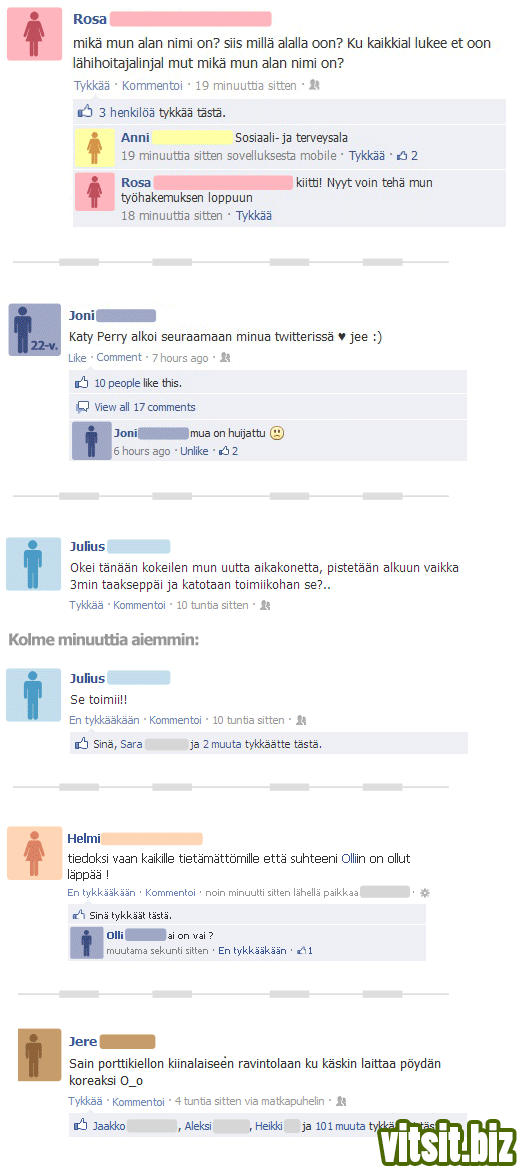Unlike Joni's mua on huijattu comment
This screenshot has height=1168, width=517.
click(194, 451)
